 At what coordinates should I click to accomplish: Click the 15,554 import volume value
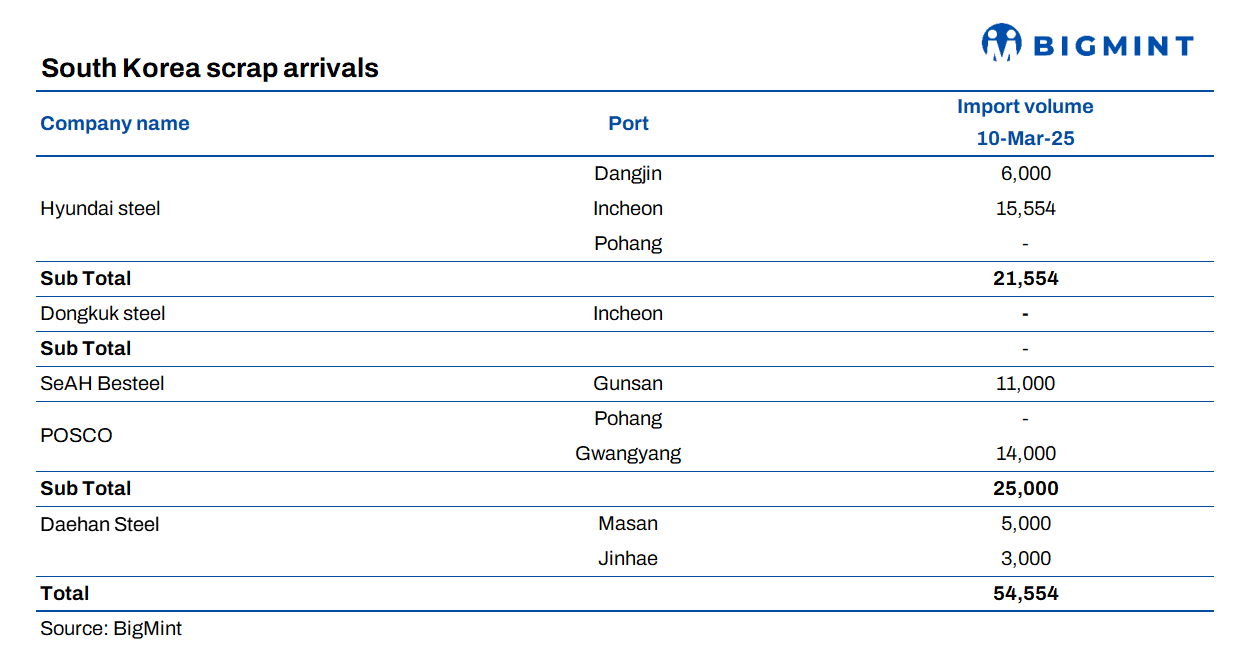(x=1025, y=209)
